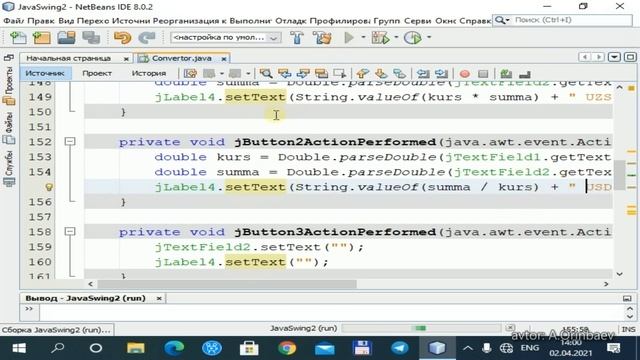Open the Службы side panel

tap(9, 169)
